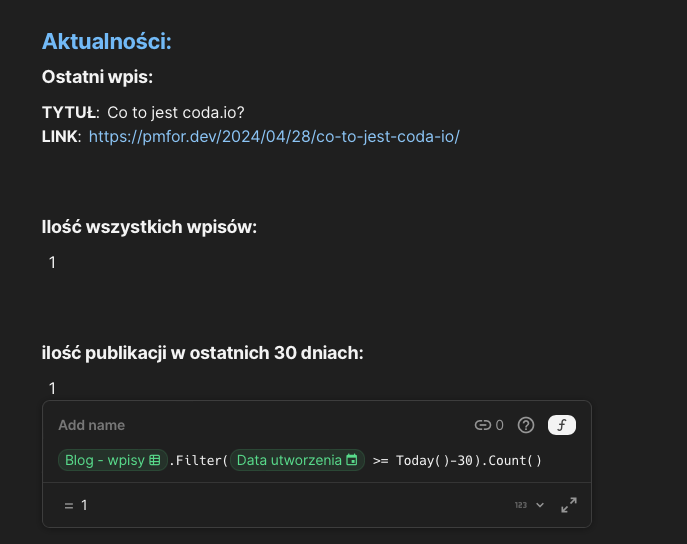The width and height of the screenshot is (687, 544).
Task: Open the pmfor.dev coda-io article link
Action: click(x=274, y=136)
